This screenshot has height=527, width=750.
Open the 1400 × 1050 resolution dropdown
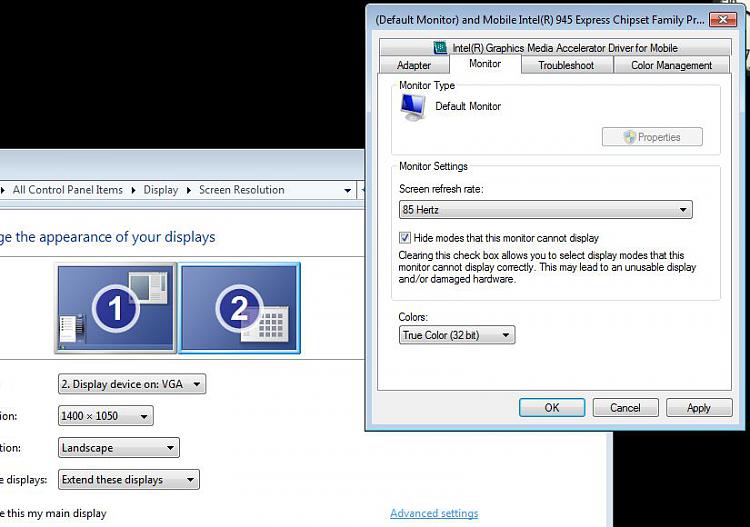106,416
